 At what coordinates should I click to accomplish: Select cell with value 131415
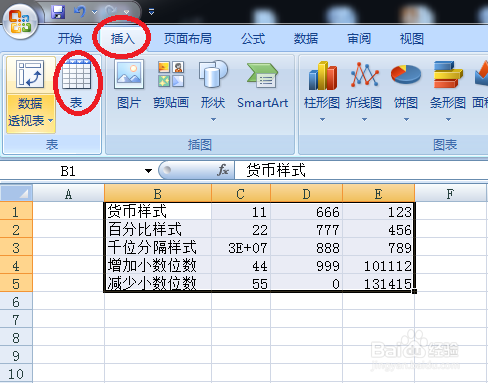click(378, 283)
